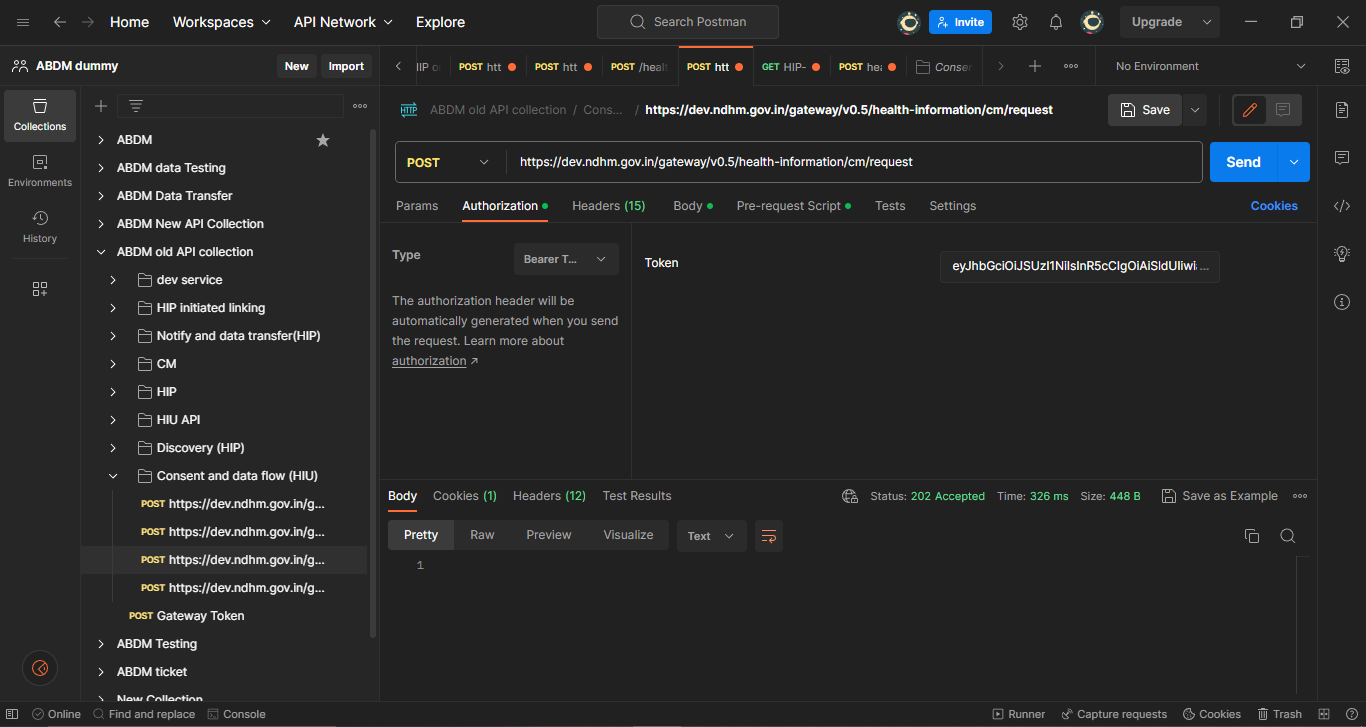Open the Comments panel icon

coord(1342,157)
